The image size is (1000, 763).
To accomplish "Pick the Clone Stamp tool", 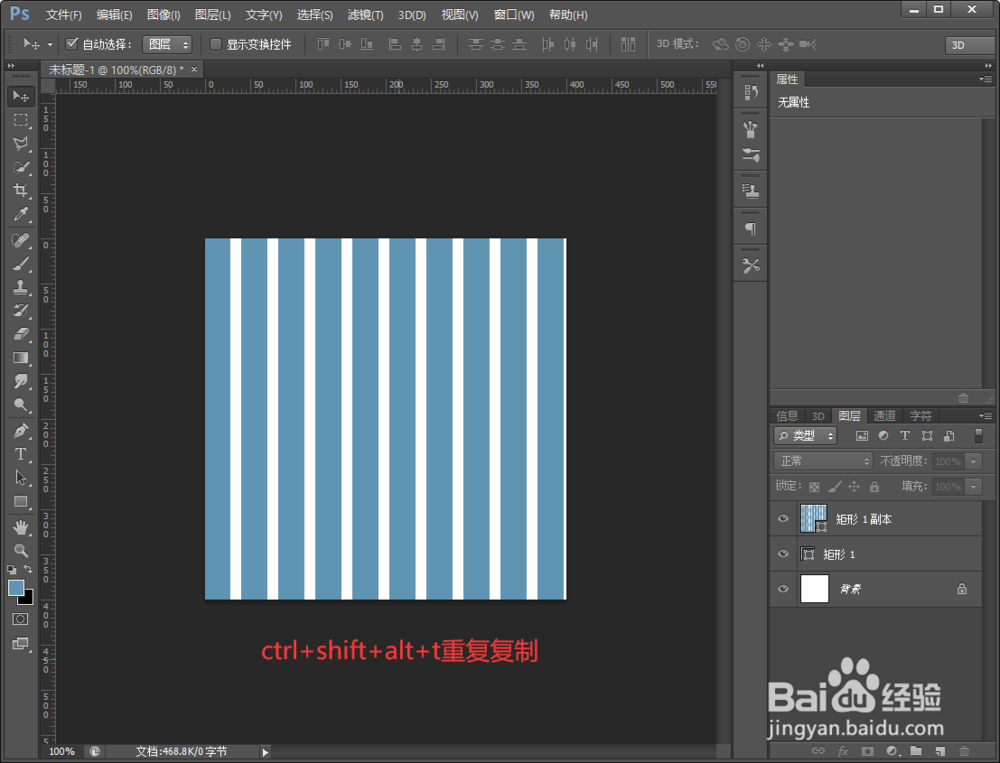I will coord(20,287).
